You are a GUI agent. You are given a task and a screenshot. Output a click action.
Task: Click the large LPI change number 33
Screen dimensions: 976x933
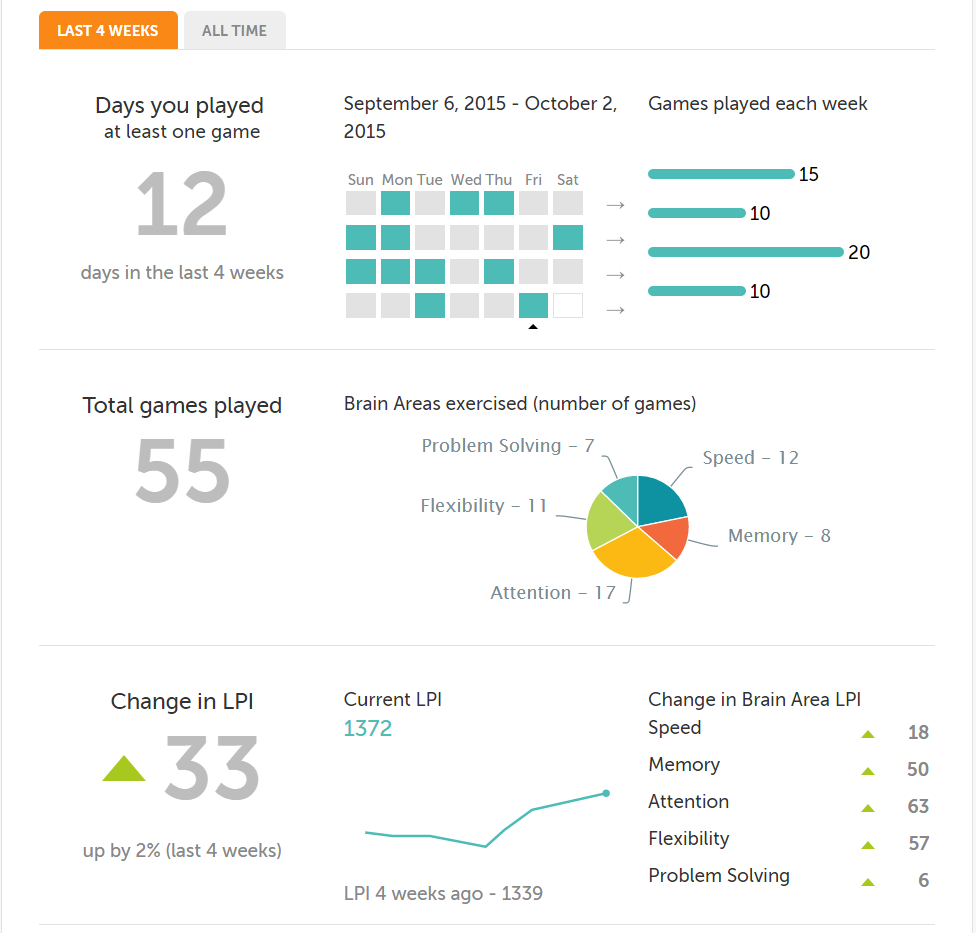[212, 768]
